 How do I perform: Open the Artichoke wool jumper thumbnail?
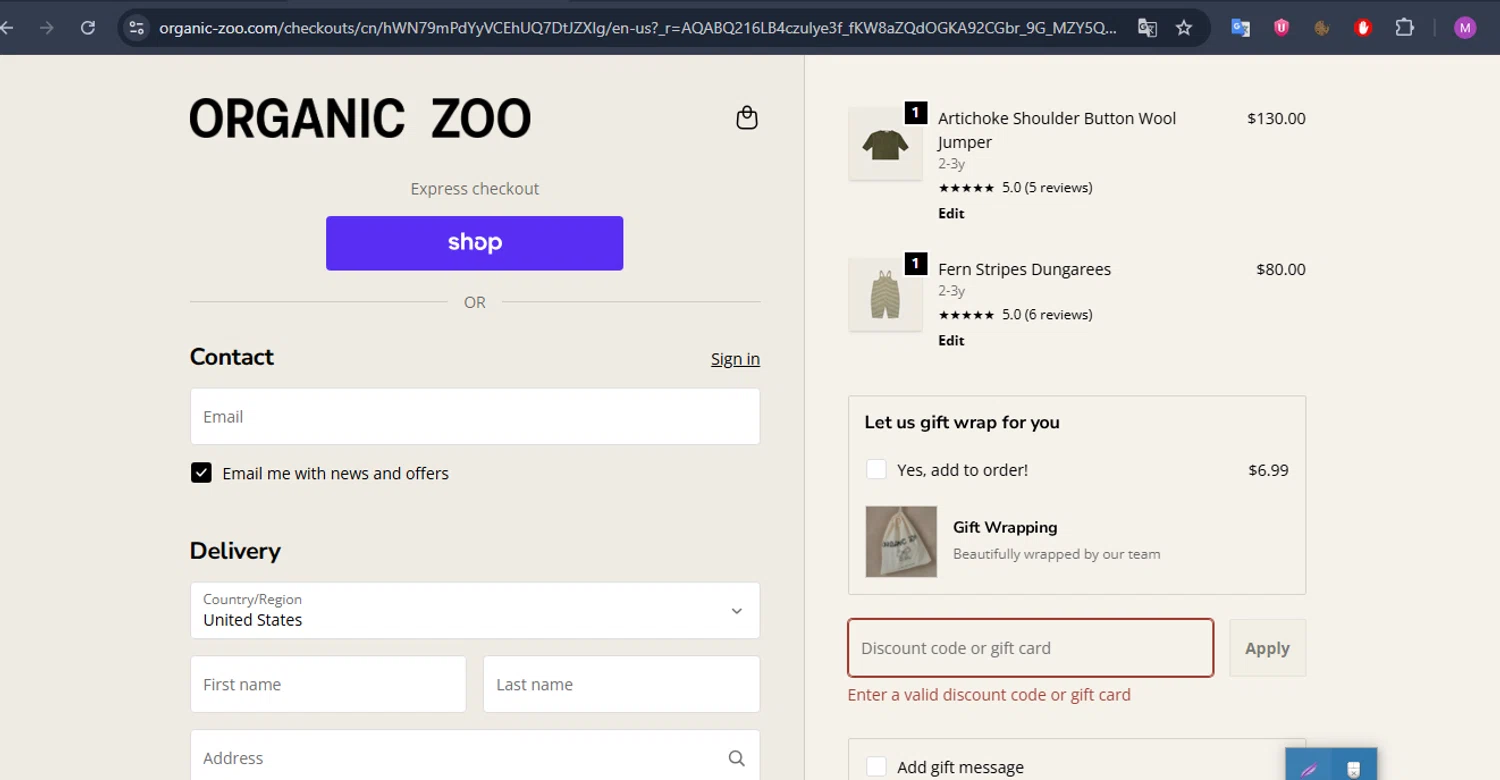(885, 144)
